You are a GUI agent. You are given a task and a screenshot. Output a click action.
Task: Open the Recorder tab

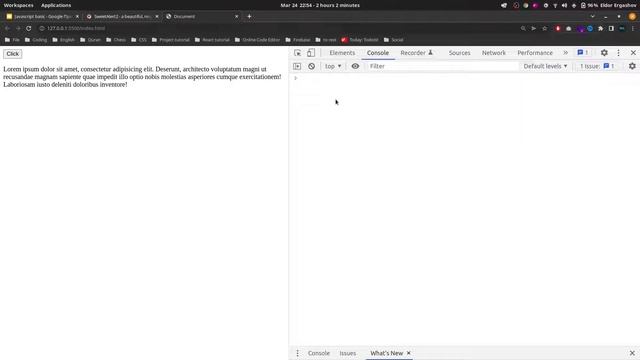point(416,53)
